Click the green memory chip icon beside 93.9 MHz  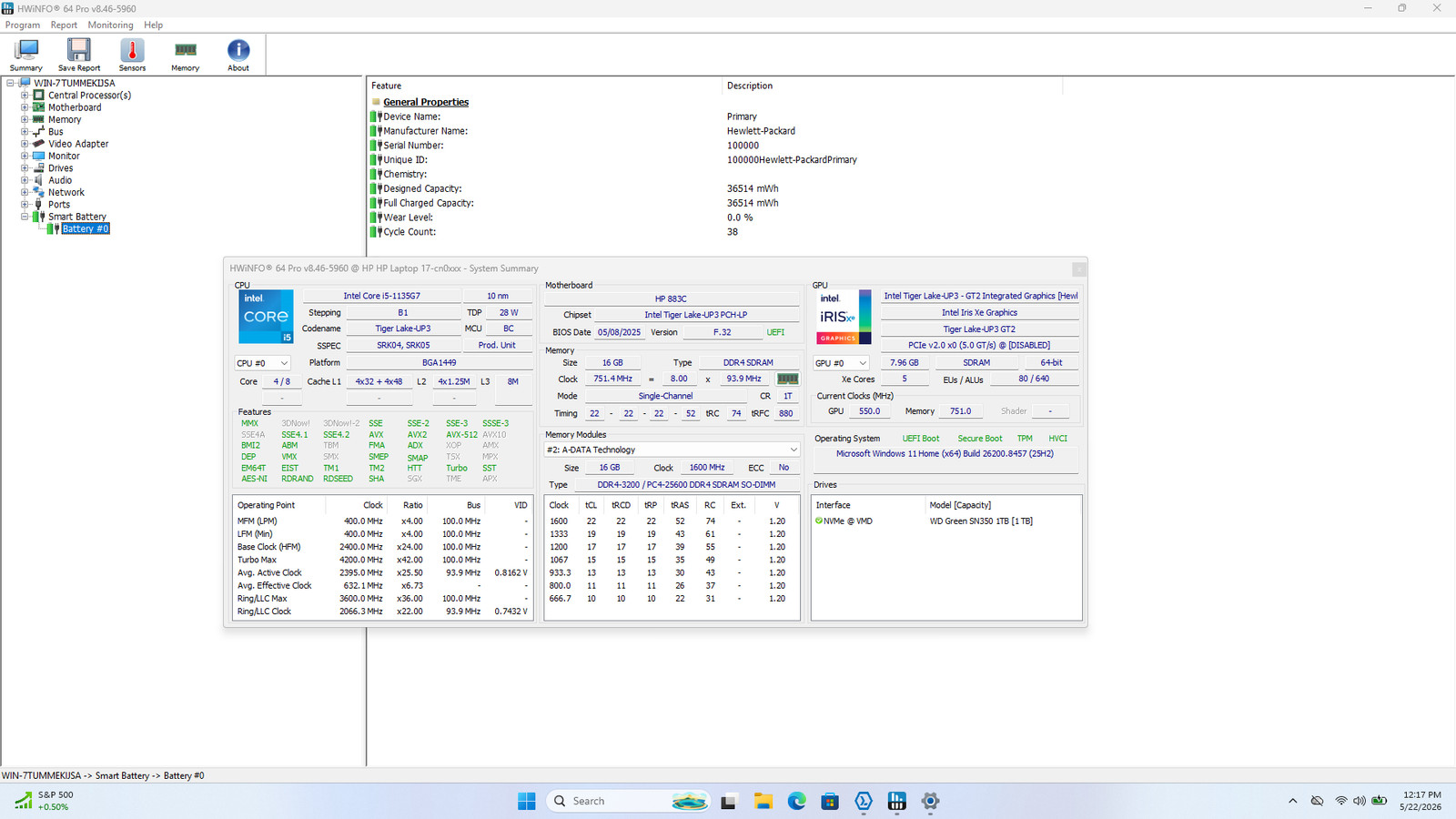pos(787,379)
